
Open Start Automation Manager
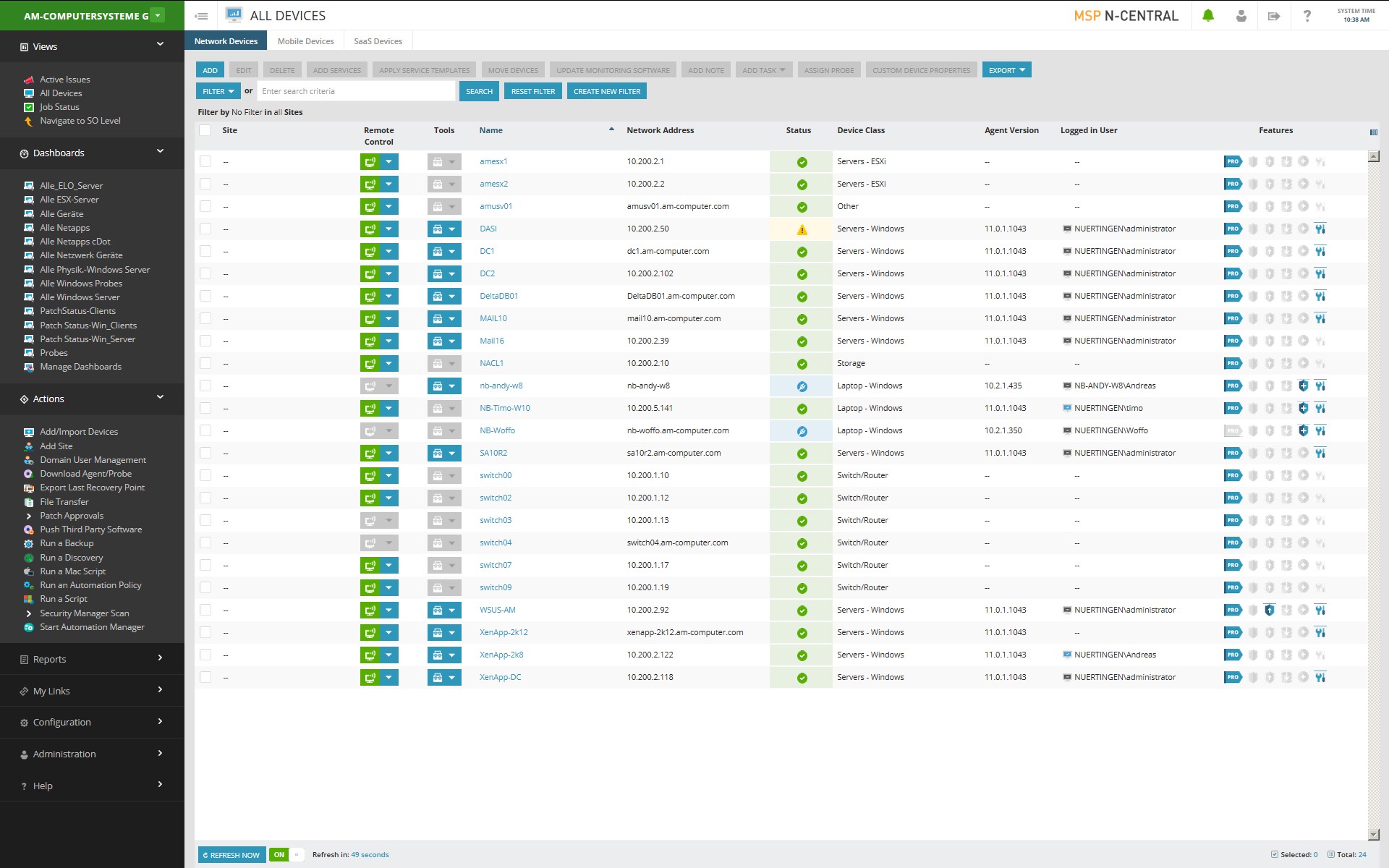coord(92,627)
